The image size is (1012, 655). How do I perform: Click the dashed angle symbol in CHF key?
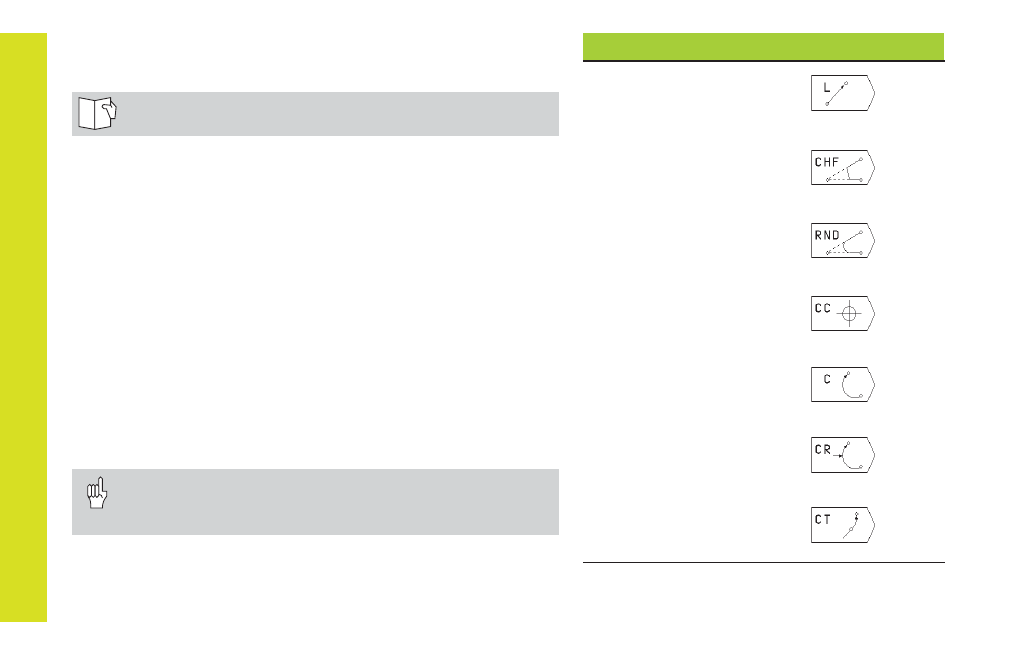[x=845, y=170]
